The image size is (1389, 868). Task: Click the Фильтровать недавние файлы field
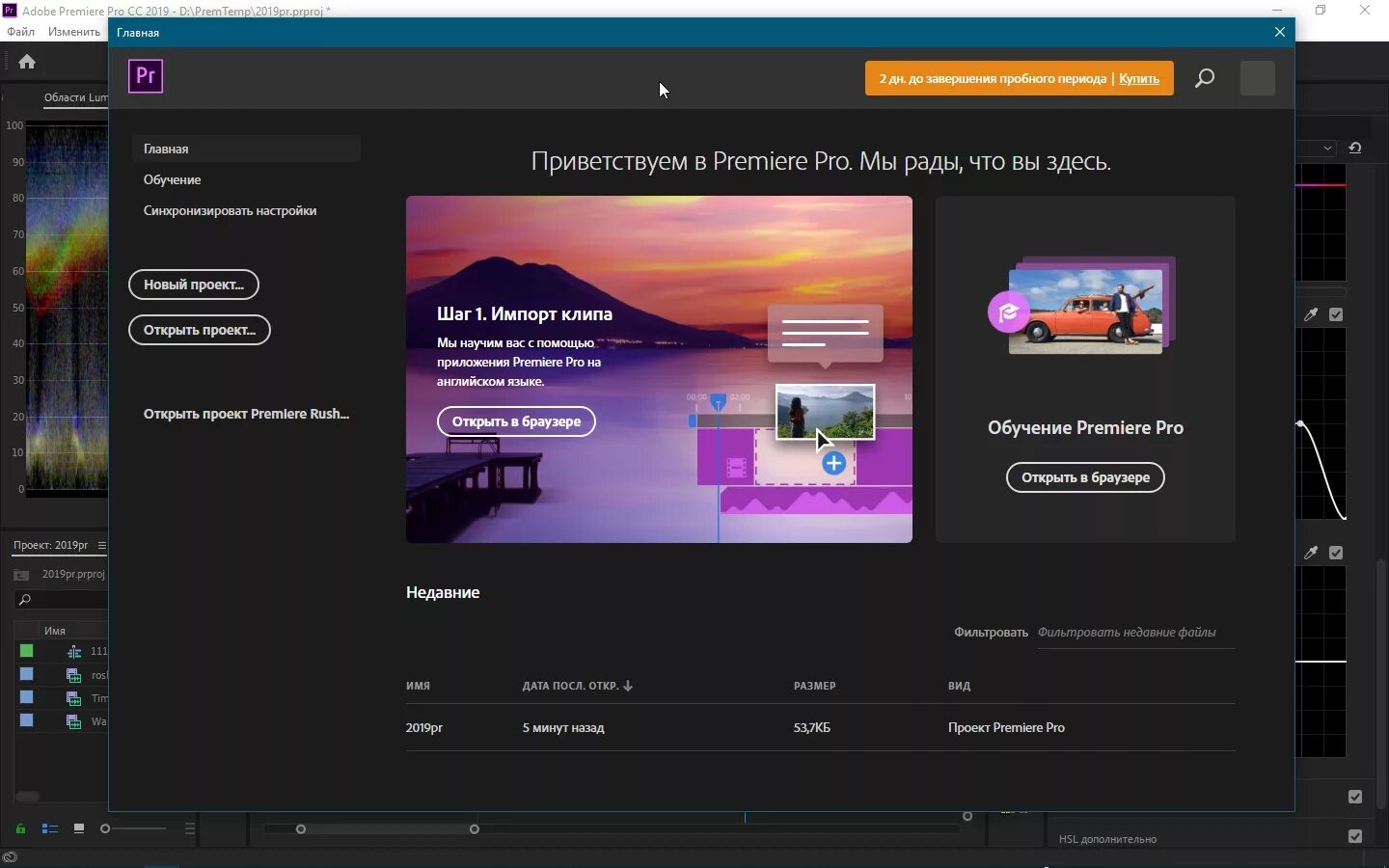click(1136, 633)
